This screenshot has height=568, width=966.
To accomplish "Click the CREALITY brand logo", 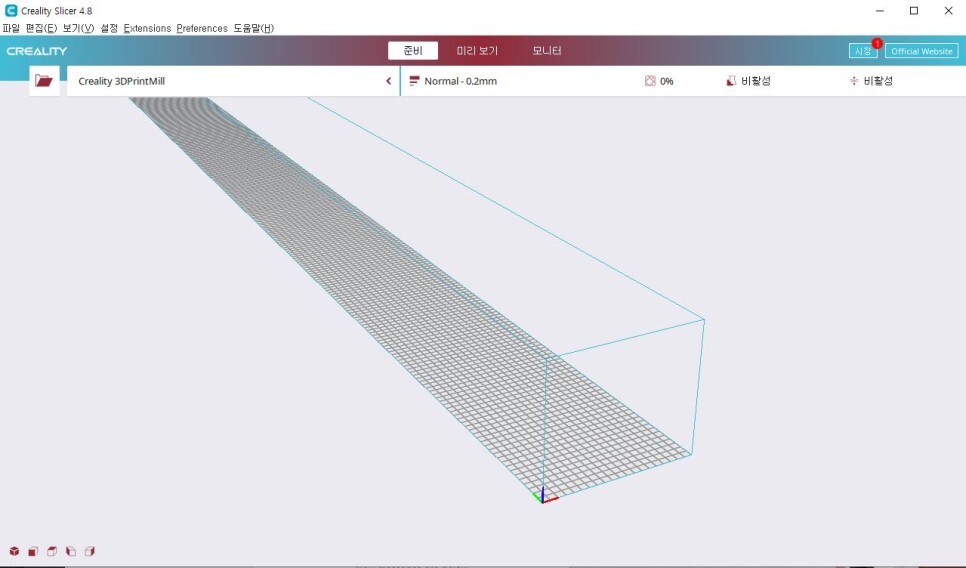I will [x=36, y=51].
